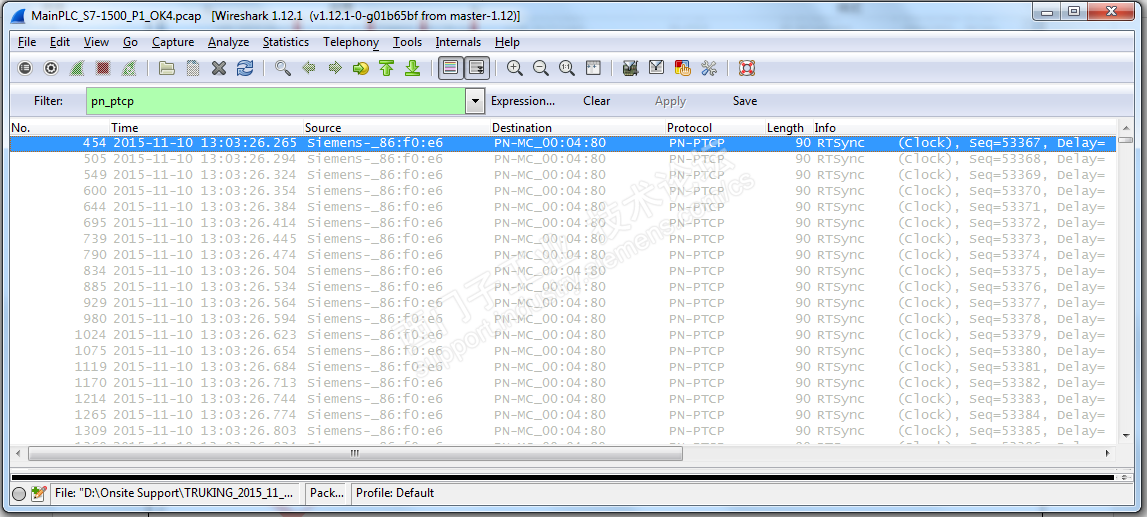
Task: Go back in packet history
Action: 309,68
